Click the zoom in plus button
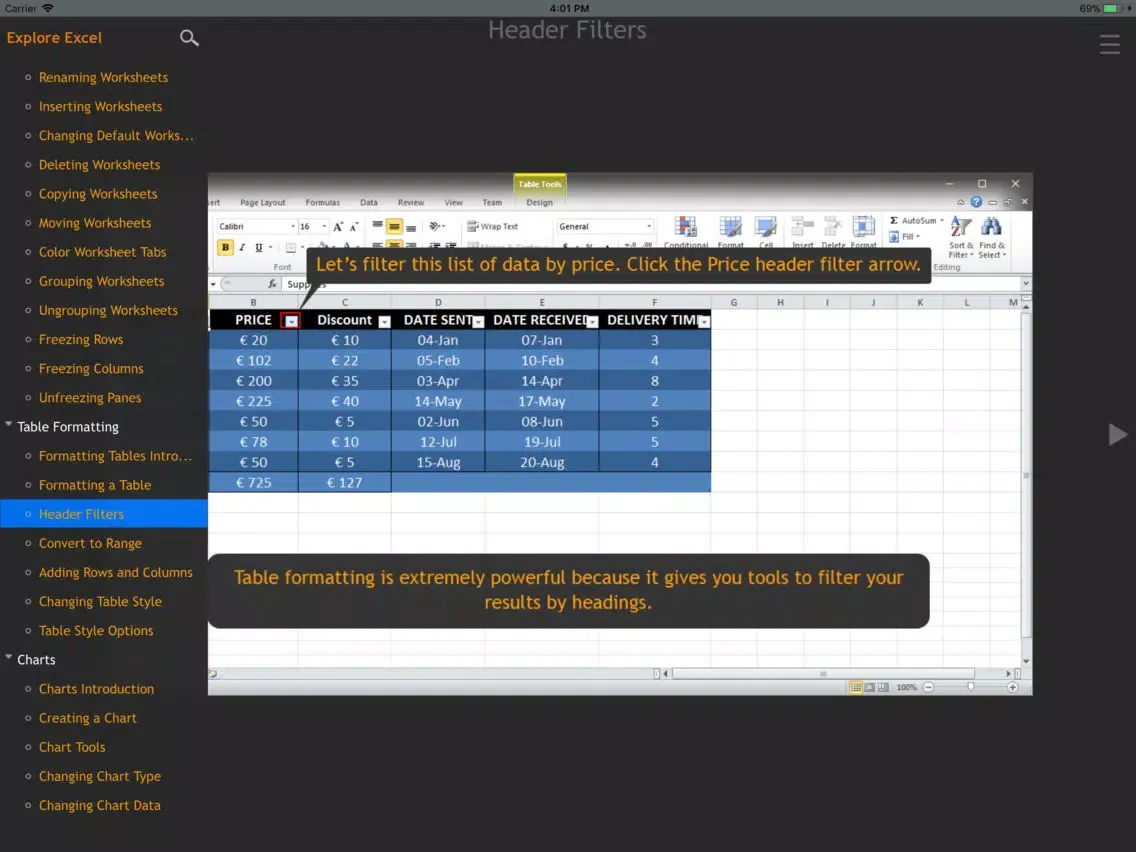 1012,687
